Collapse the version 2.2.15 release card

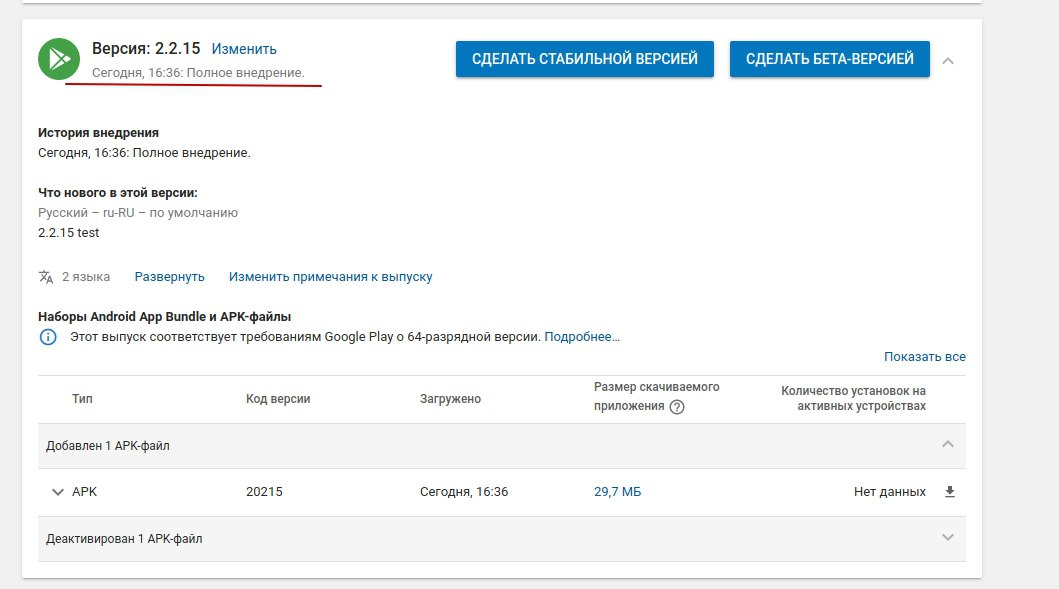pos(948,61)
